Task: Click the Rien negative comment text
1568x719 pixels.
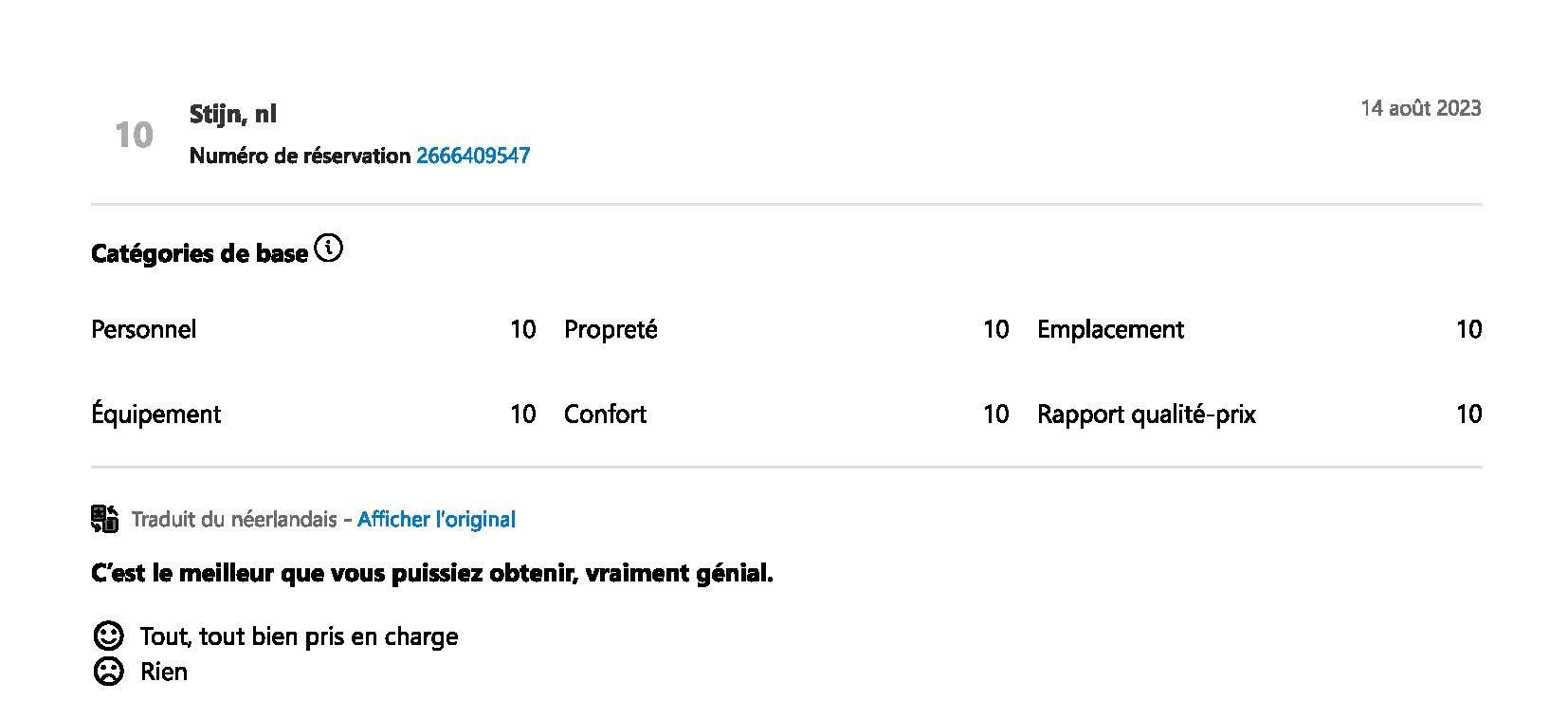Action: click(164, 672)
